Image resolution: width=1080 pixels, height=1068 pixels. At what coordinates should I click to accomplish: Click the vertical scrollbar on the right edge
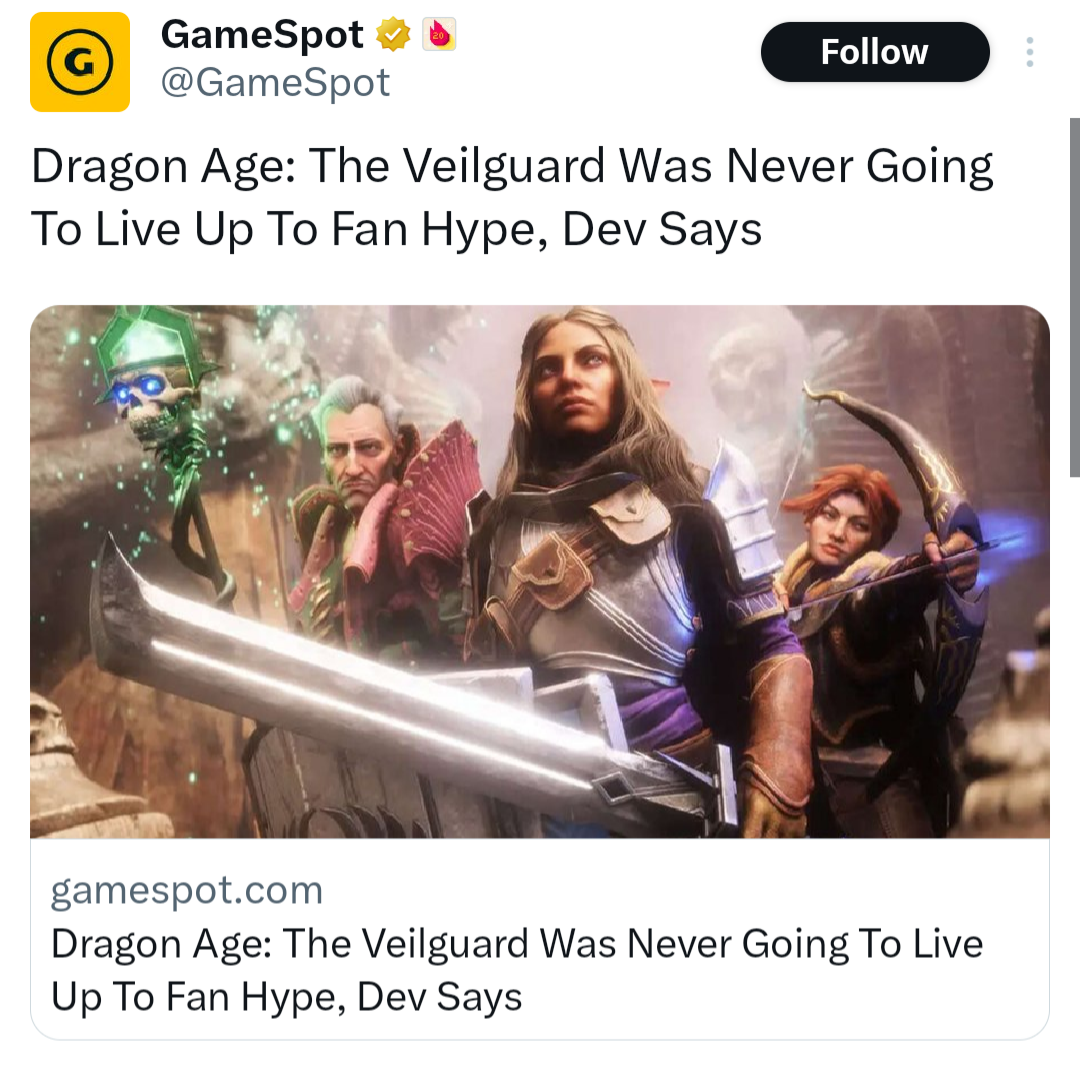coord(1074,297)
